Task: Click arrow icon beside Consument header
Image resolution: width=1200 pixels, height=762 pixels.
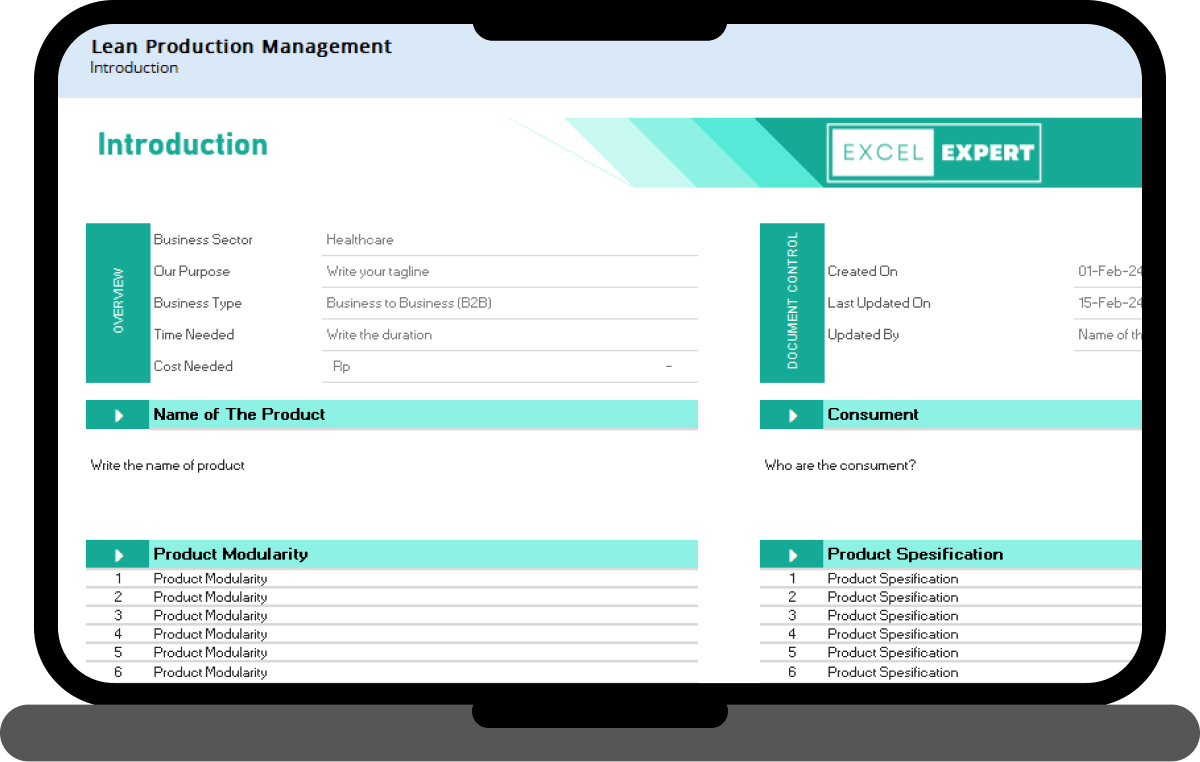Action: 792,415
